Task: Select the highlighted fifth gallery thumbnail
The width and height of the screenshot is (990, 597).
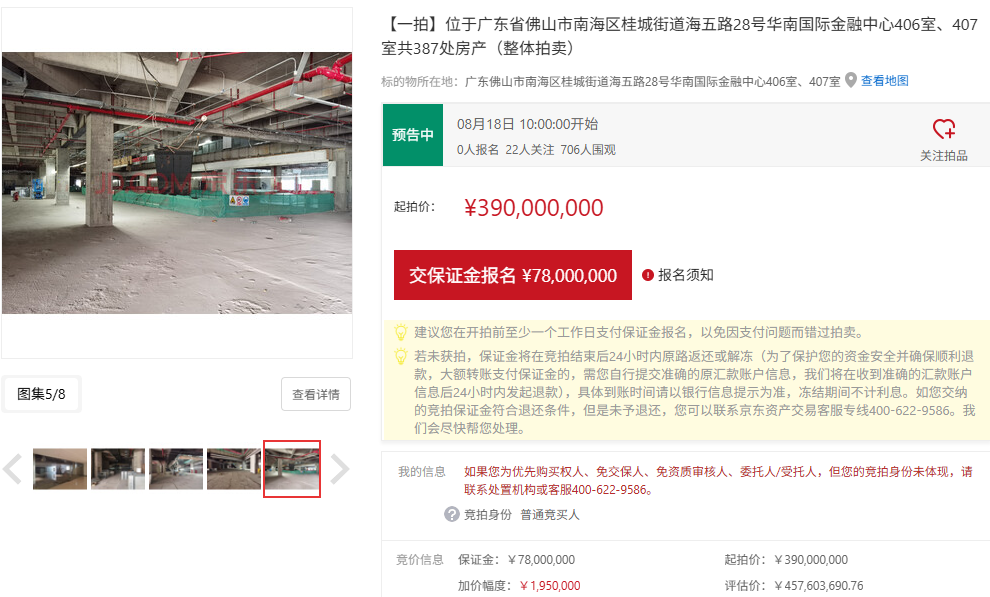Action: click(x=292, y=469)
